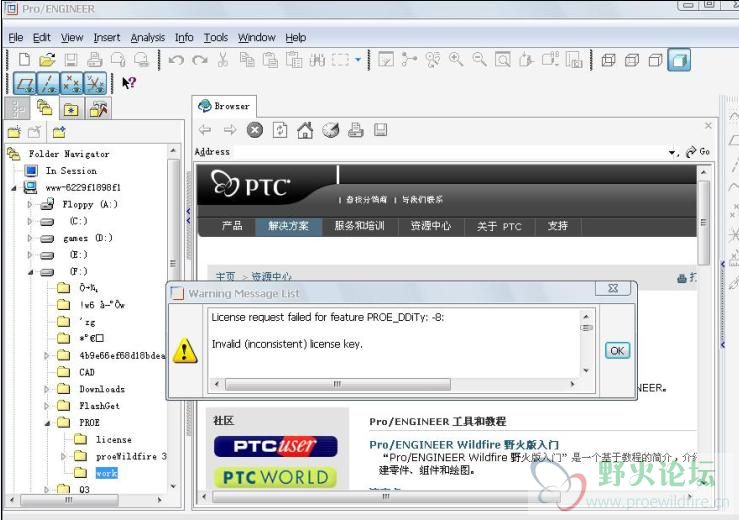Open the File menu
The height and width of the screenshot is (520, 739).
pos(16,37)
